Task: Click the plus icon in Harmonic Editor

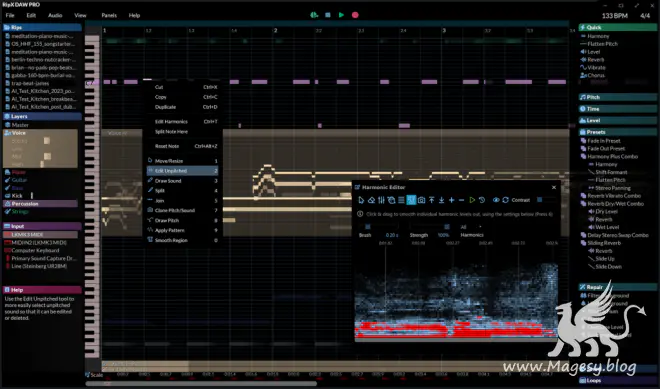Action: click(452, 200)
